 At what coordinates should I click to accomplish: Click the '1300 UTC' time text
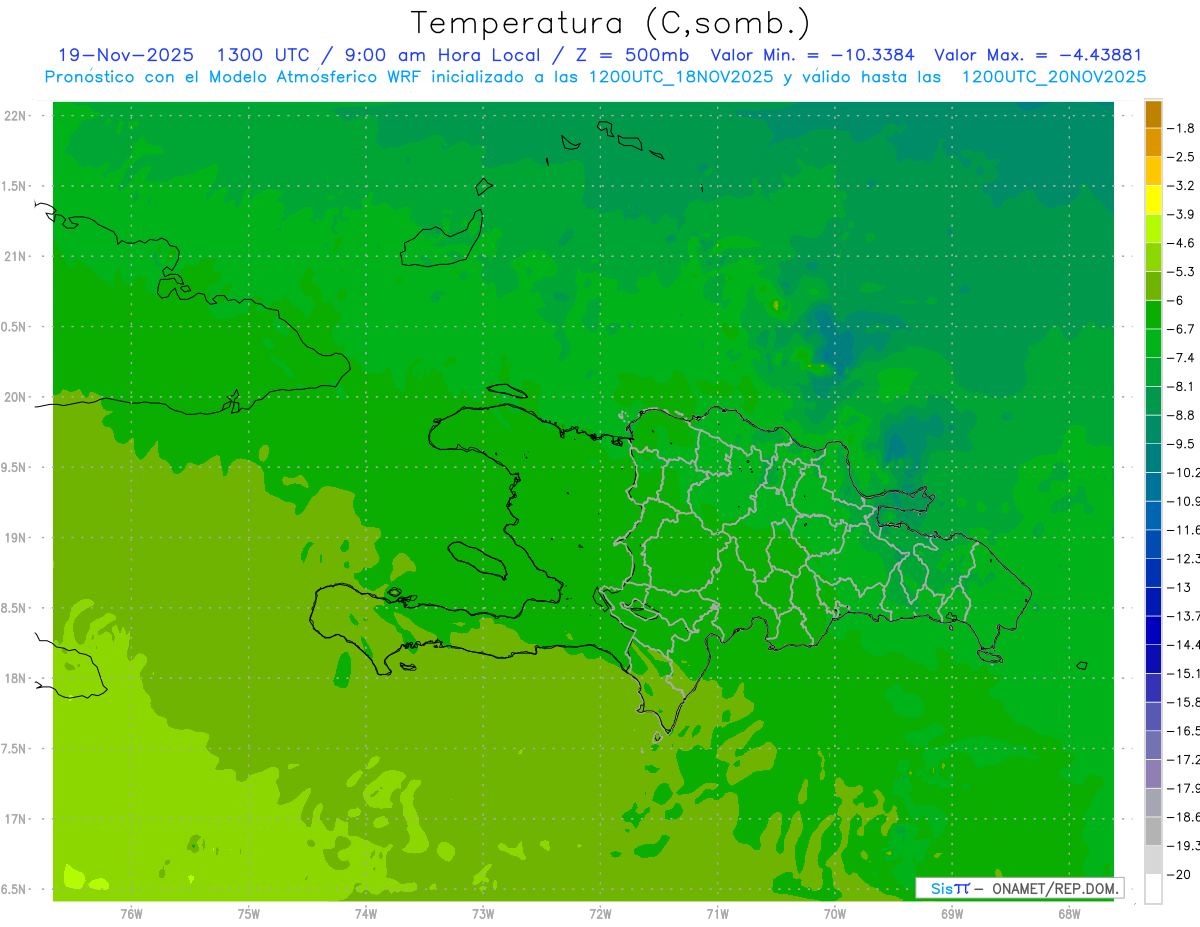coord(262,55)
